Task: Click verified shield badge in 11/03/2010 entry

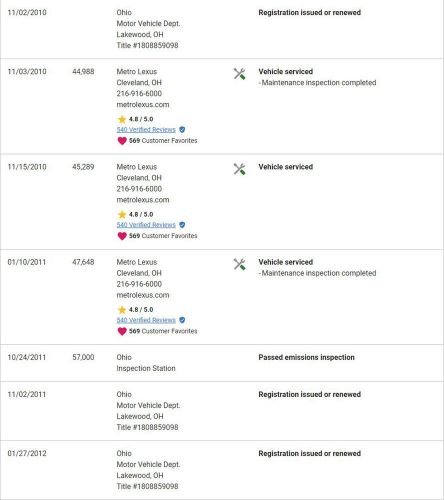Action: pos(182,129)
